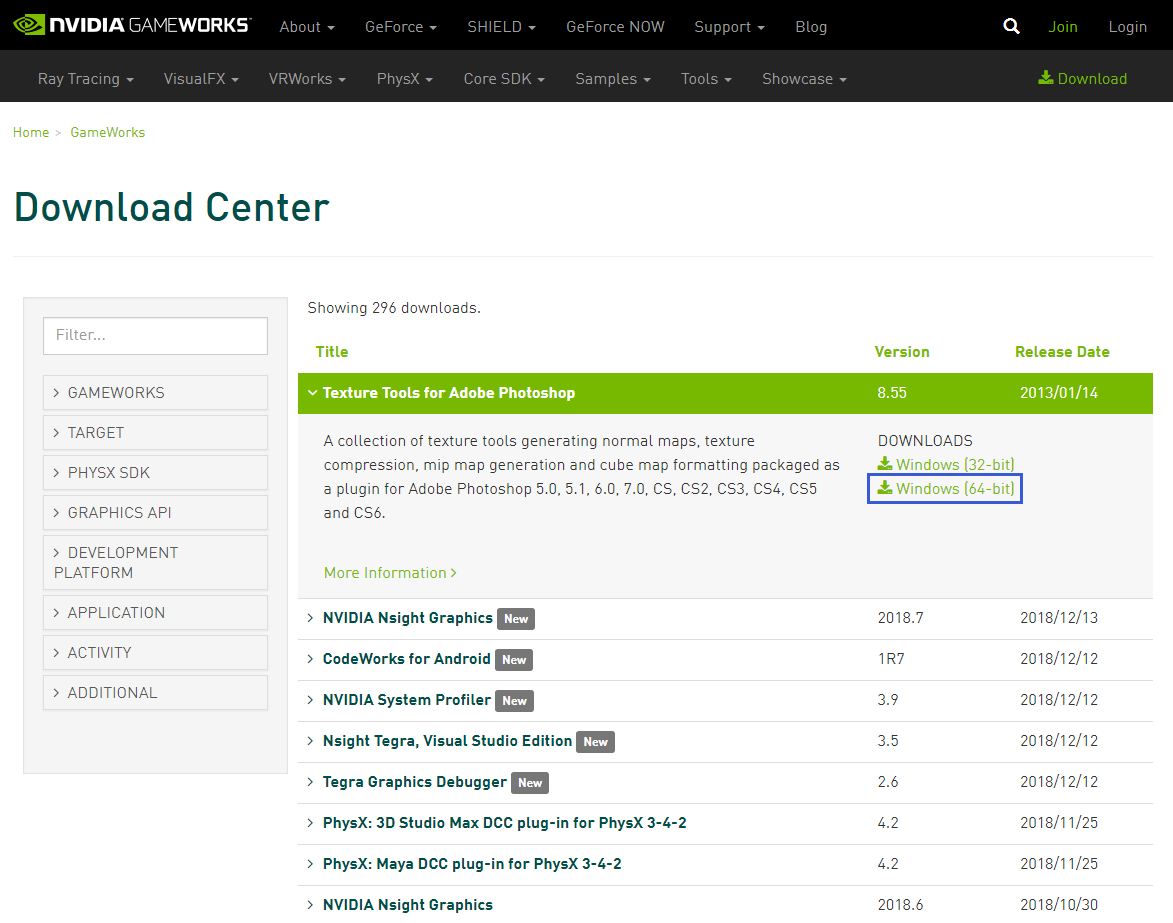Expand the PHYSX SDK filter category

pos(156,473)
